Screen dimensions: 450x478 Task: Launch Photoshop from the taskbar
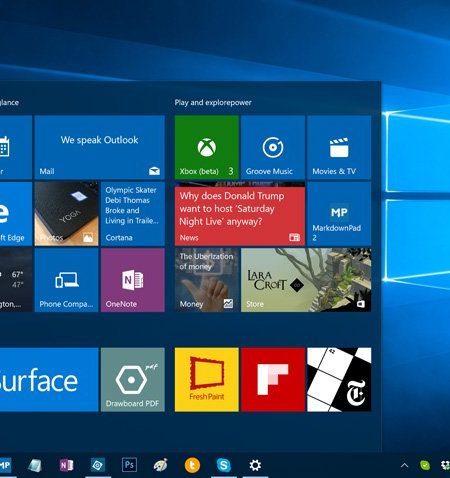tap(129, 465)
